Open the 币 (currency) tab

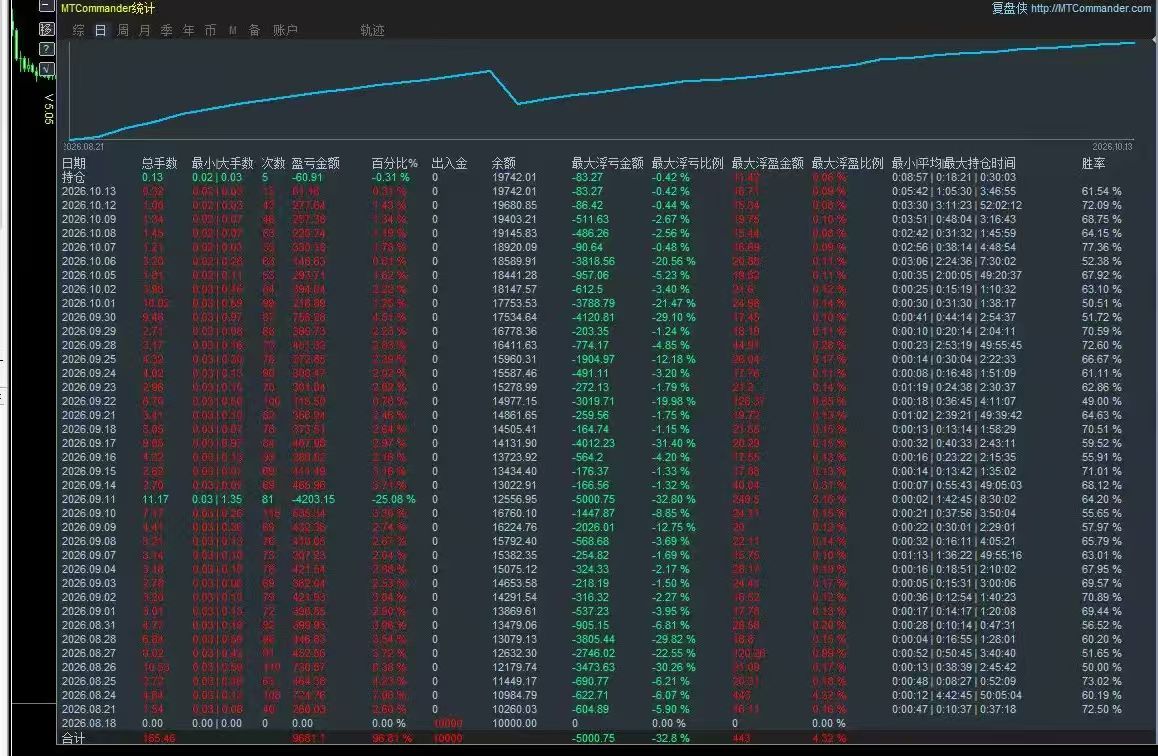pyautogui.click(x=210, y=30)
